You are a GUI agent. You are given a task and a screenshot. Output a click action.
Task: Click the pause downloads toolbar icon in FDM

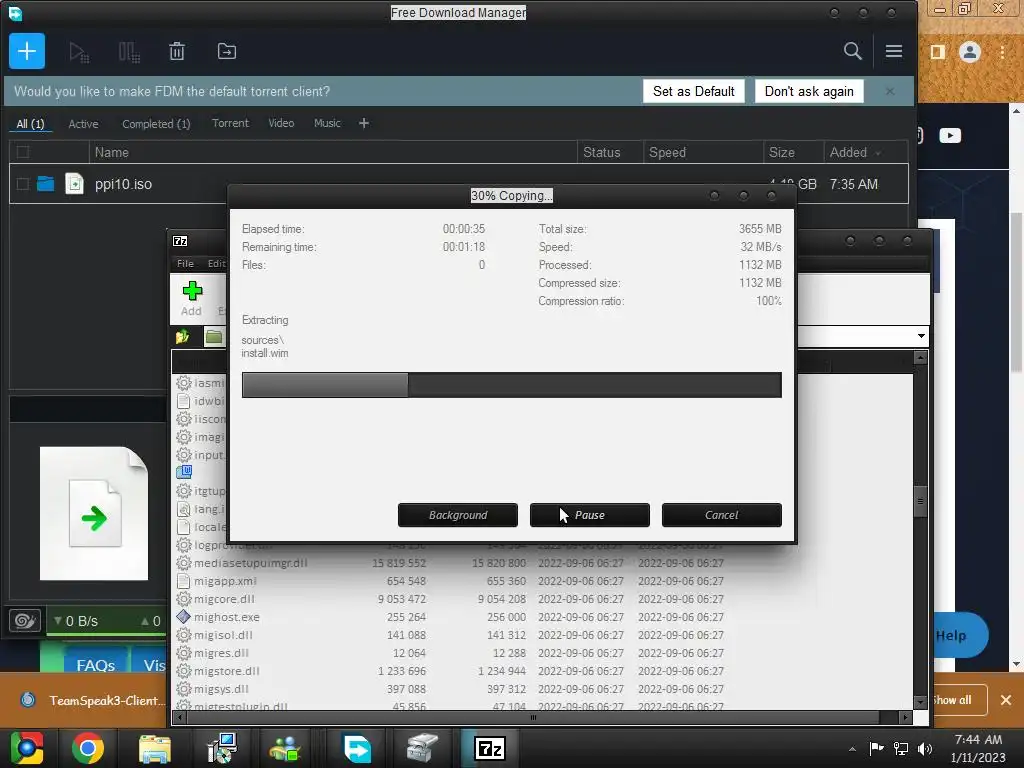pyautogui.click(x=129, y=52)
